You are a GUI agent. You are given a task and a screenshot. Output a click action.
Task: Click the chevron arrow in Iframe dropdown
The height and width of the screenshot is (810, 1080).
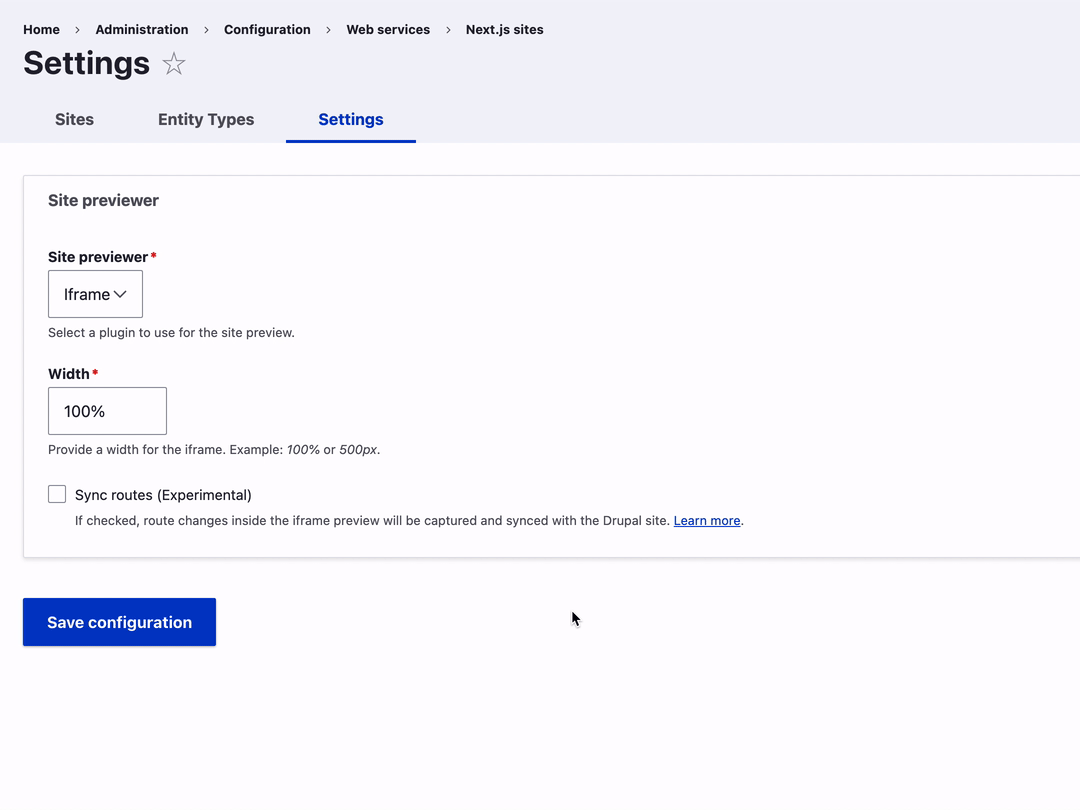tap(120, 294)
